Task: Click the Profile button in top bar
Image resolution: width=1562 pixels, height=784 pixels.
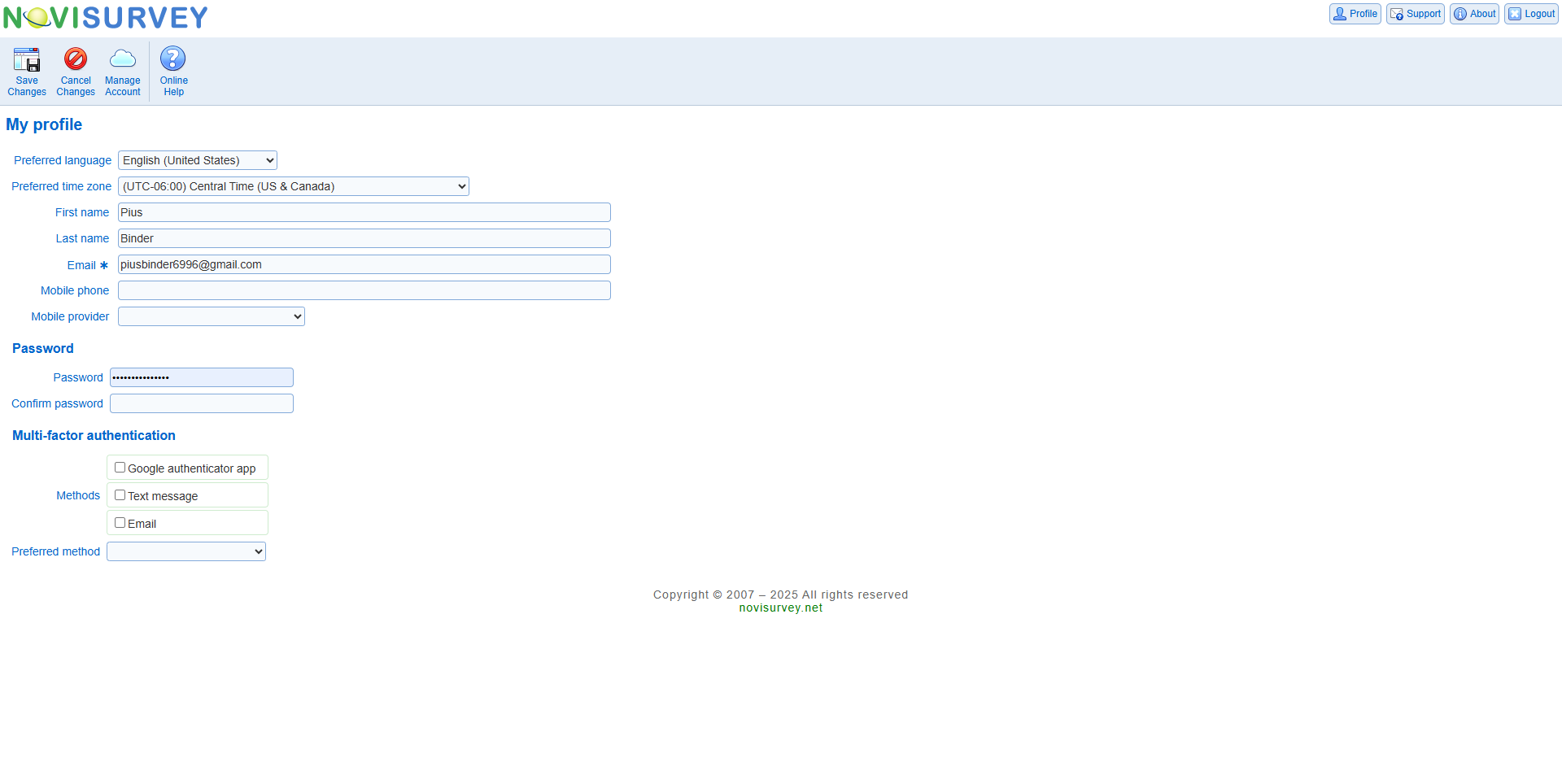Action: pyautogui.click(x=1355, y=14)
